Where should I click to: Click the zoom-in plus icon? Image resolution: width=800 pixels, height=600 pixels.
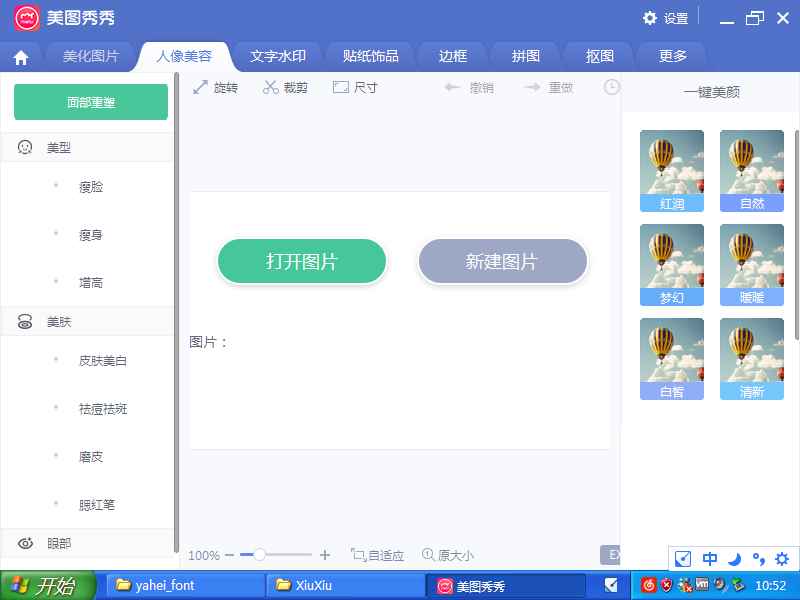tap(325, 555)
